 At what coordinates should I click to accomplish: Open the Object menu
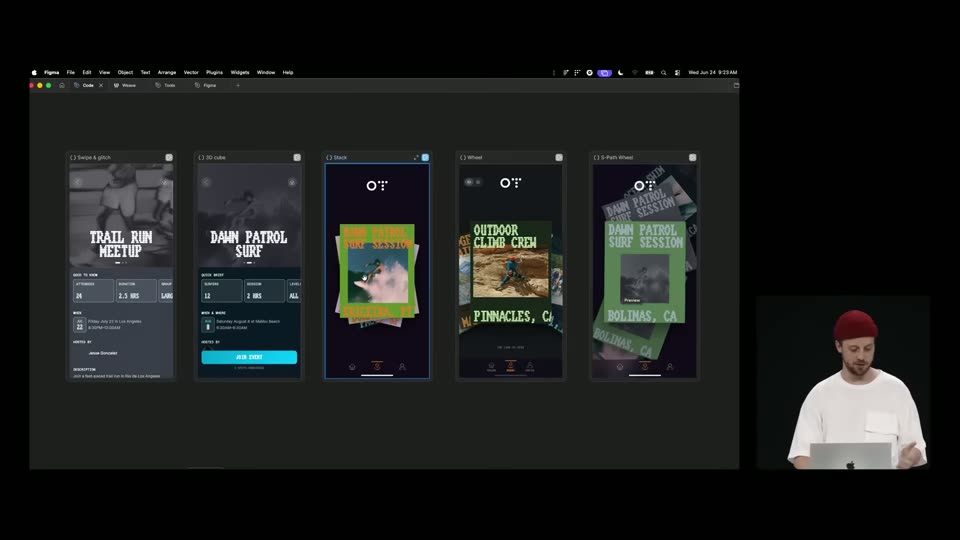pos(125,72)
